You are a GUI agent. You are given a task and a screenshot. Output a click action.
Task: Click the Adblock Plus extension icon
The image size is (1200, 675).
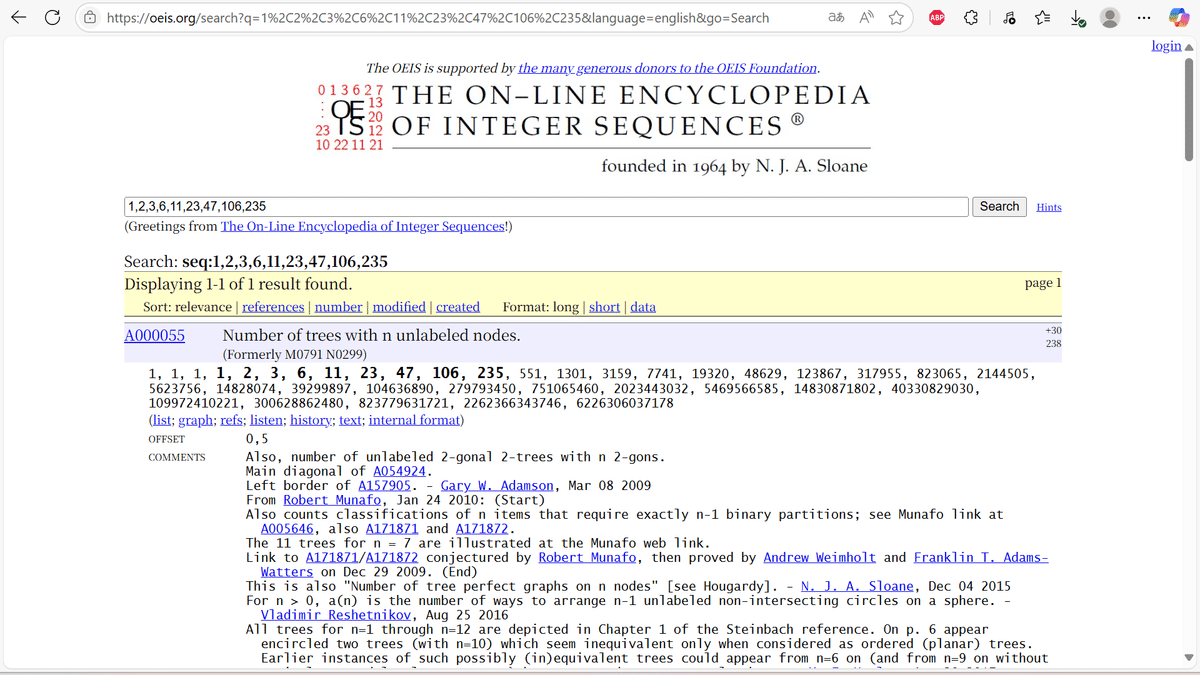click(x=937, y=17)
